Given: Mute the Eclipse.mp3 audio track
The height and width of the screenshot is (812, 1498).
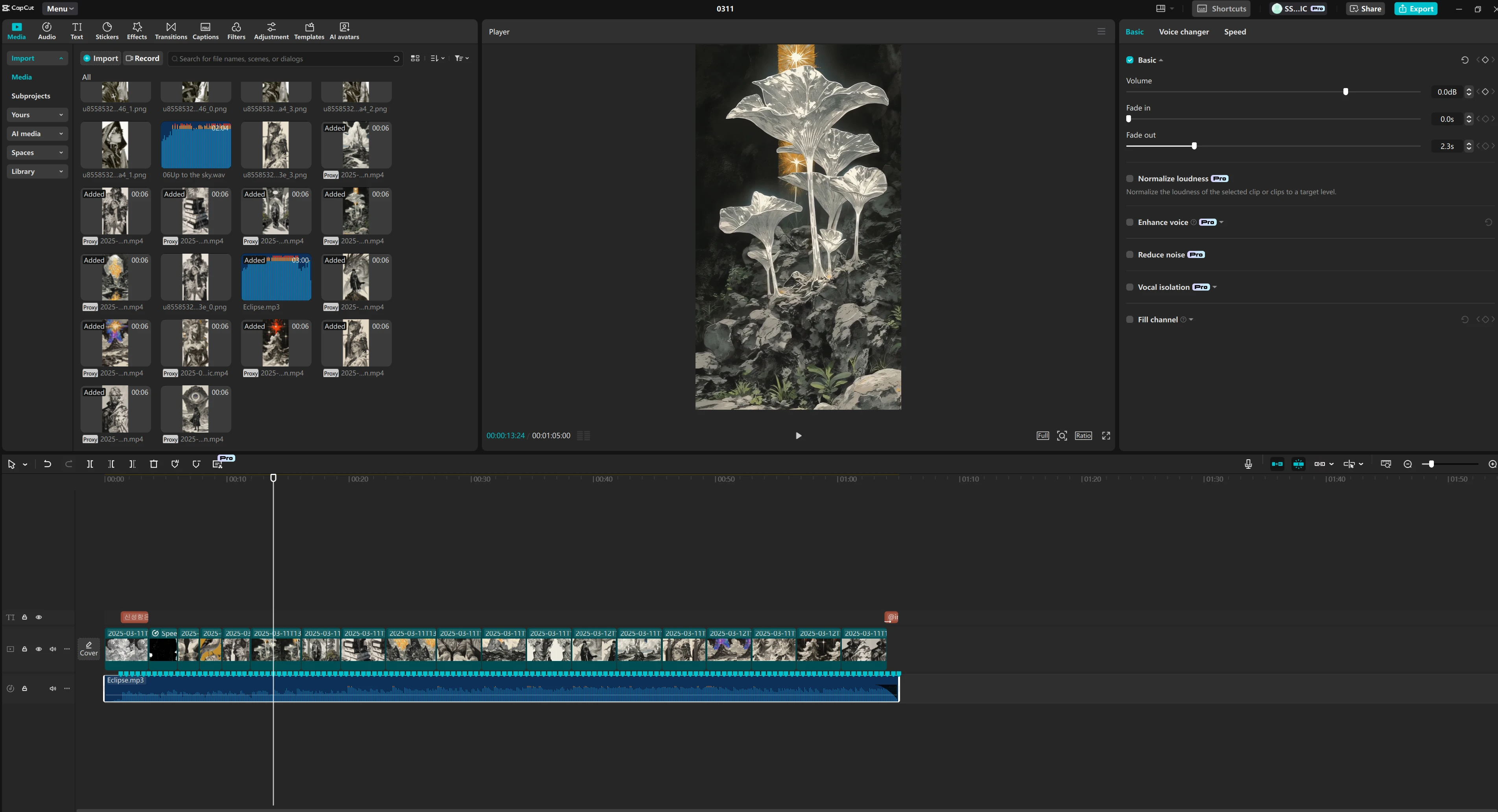Looking at the screenshot, I should pos(53,688).
